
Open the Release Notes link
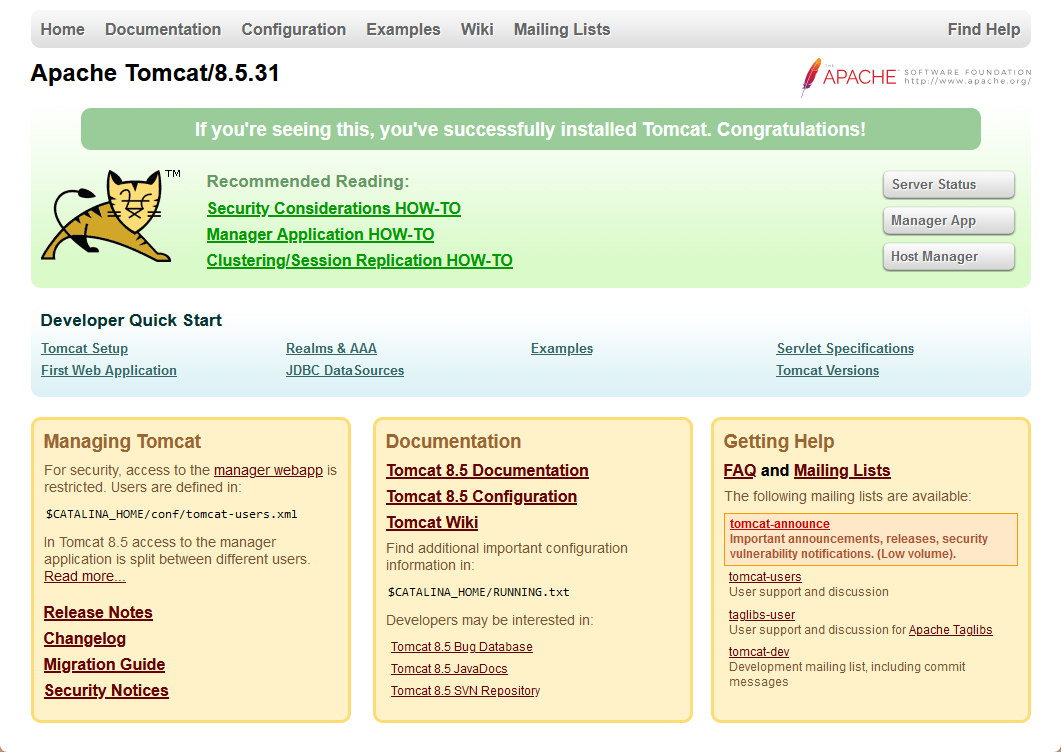point(98,613)
